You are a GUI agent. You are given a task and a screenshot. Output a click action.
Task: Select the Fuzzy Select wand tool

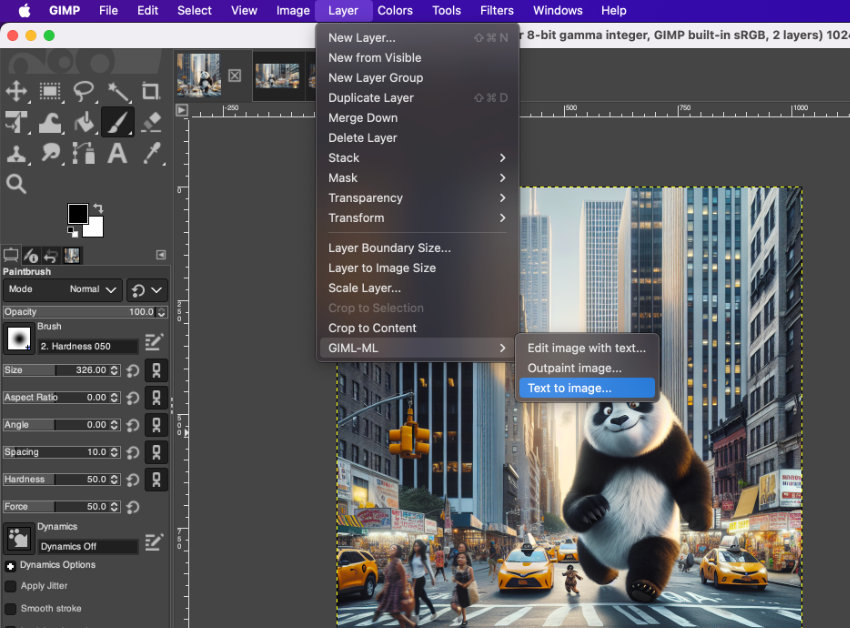tap(118, 91)
